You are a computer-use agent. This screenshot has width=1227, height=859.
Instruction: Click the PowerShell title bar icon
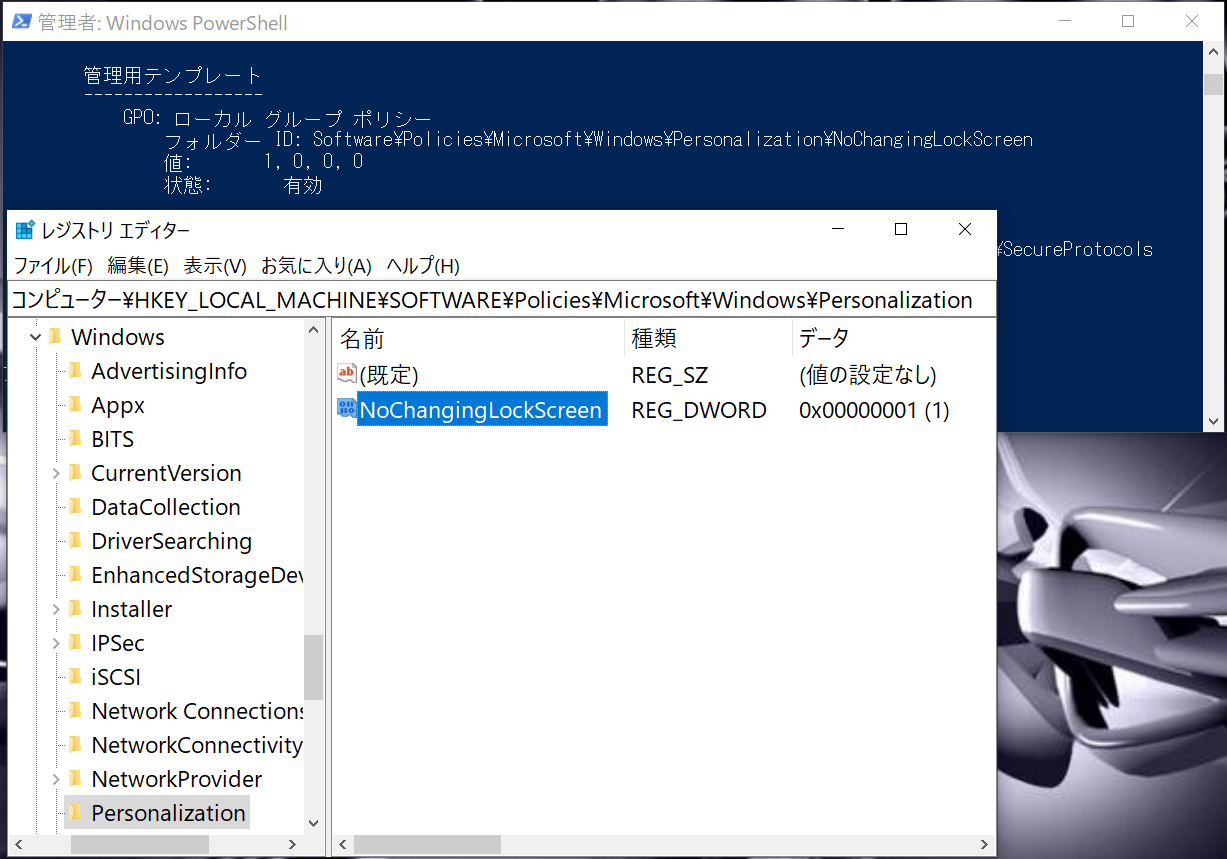(20, 22)
